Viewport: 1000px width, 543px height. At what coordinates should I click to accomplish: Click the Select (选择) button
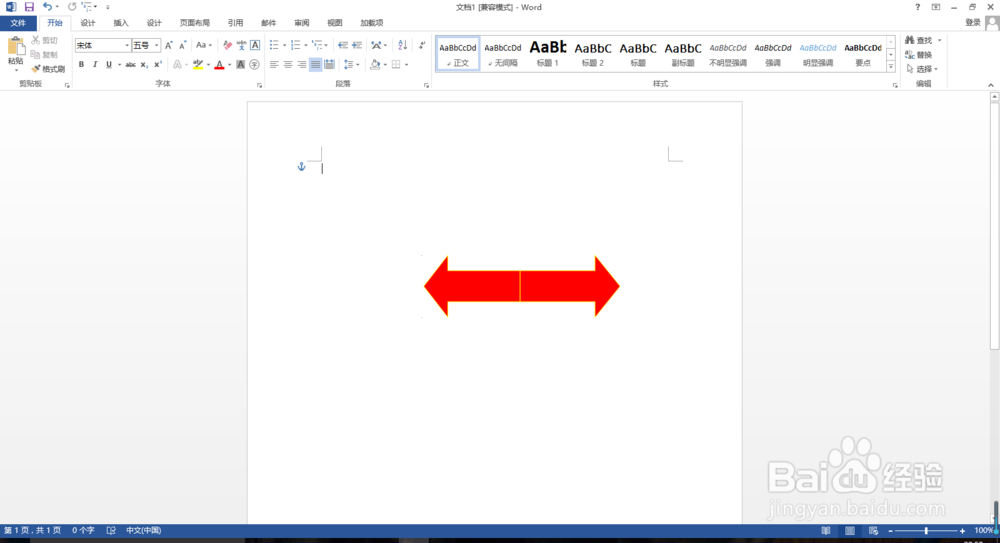[922, 69]
